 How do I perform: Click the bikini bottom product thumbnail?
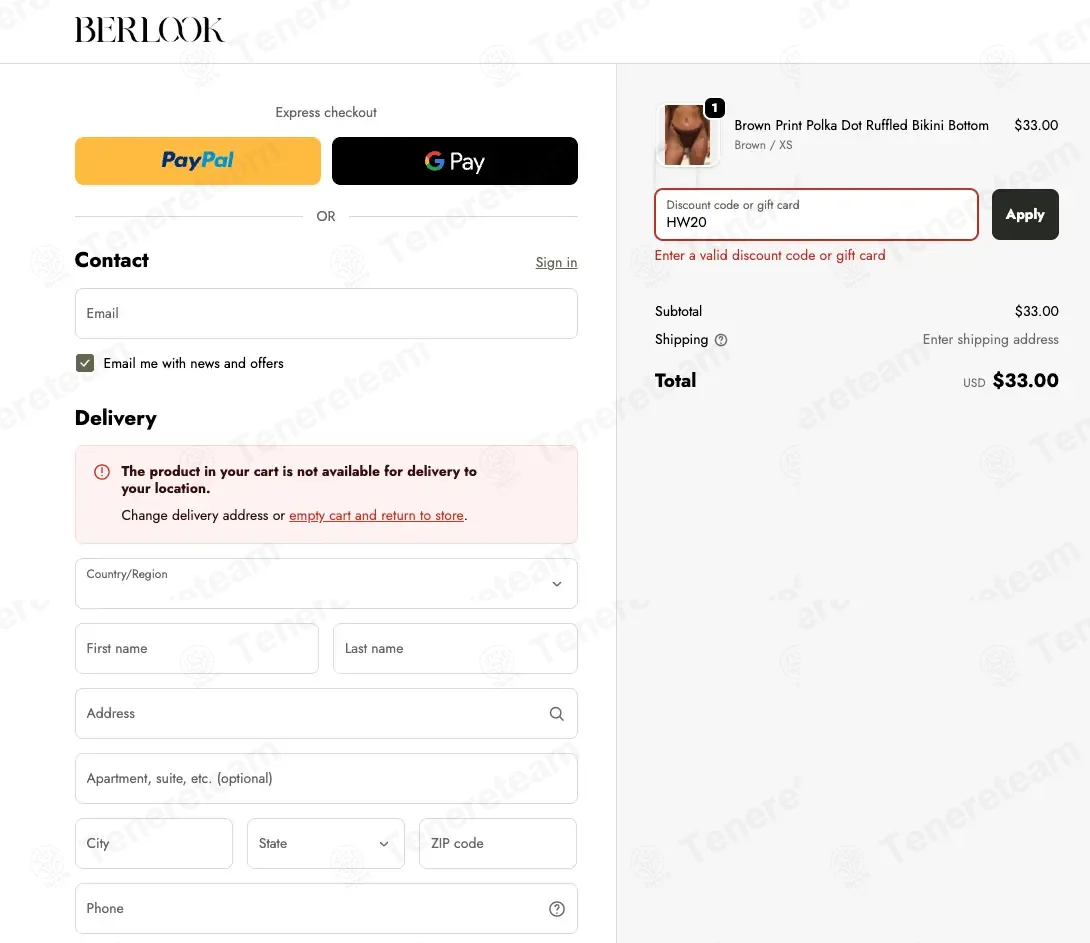tap(687, 135)
